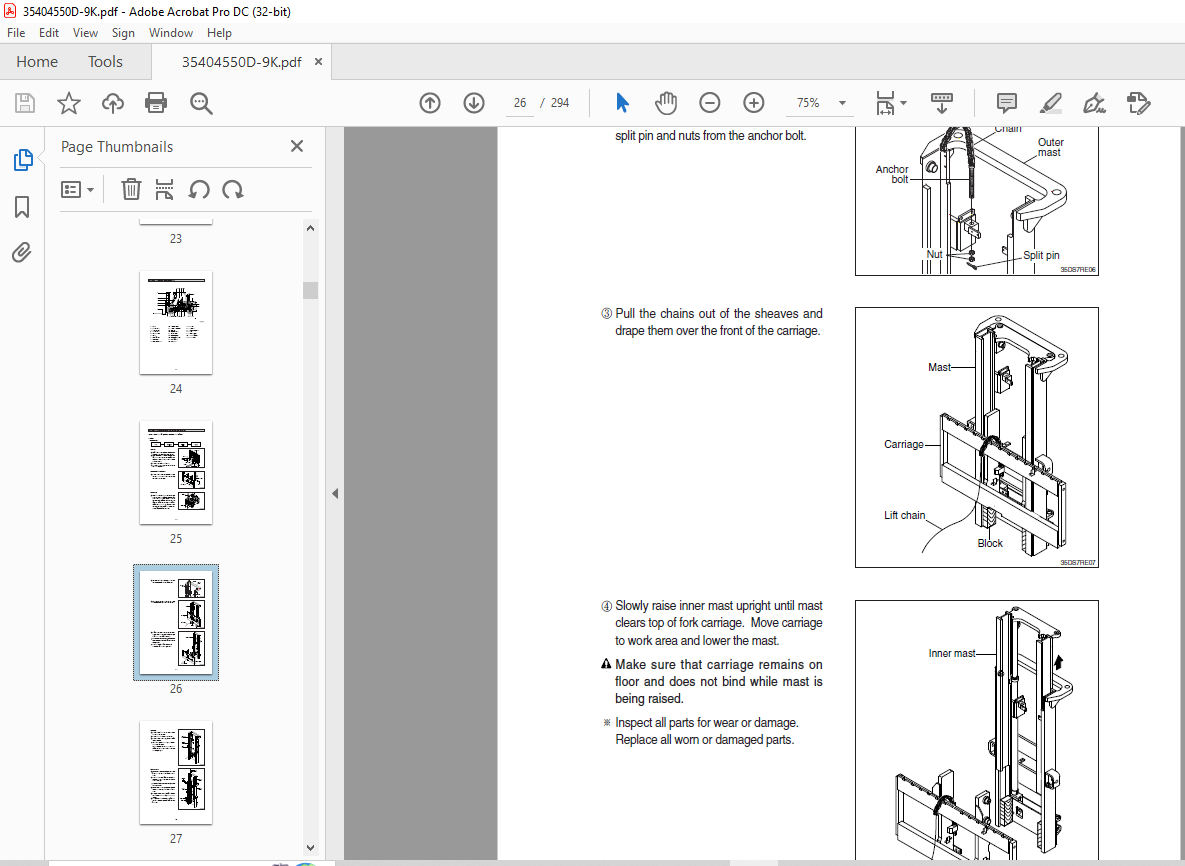
Task: Go to previous page using up arrow
Action: tap(430, 103)
